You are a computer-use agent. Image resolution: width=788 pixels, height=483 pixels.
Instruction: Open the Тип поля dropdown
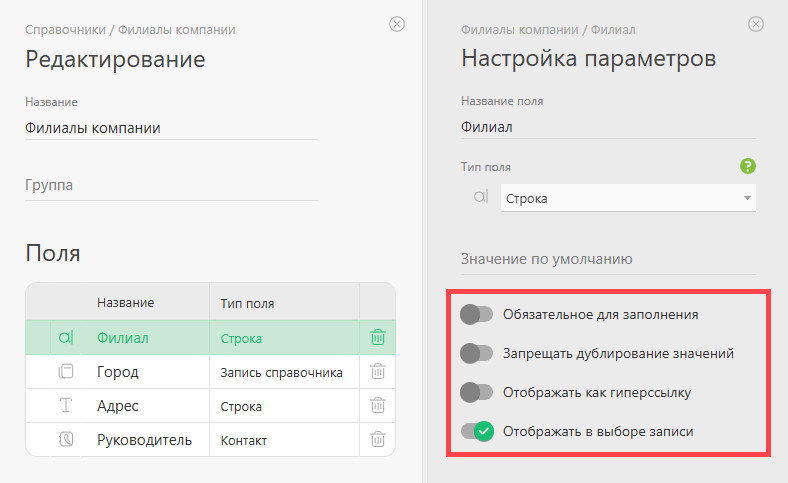(627, 198)
